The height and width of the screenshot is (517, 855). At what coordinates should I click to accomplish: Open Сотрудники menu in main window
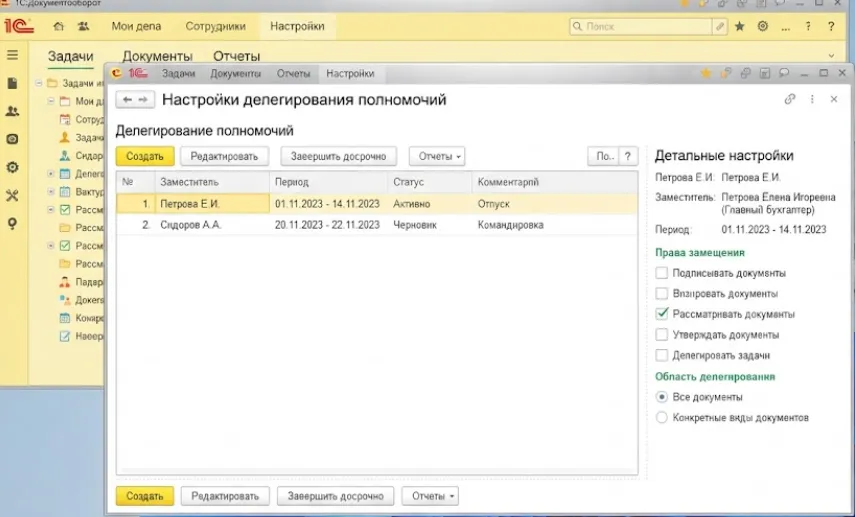[x=215, y=26]
